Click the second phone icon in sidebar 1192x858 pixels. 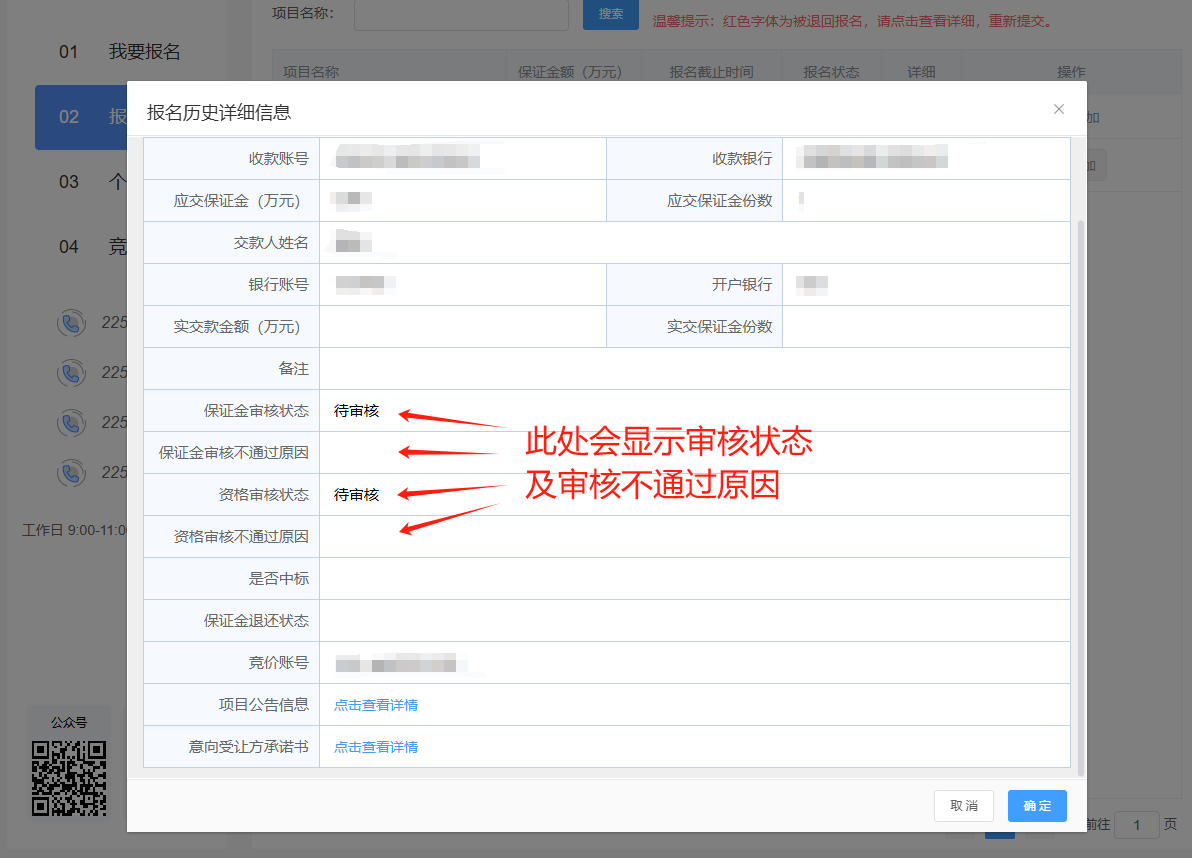(x=70, y=373)
